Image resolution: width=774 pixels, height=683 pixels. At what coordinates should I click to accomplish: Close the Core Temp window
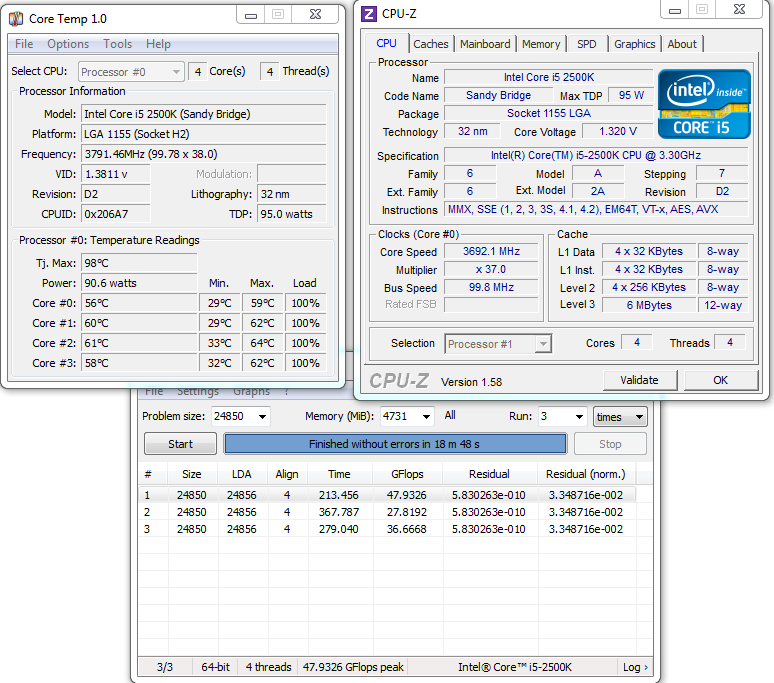point(315,15)
